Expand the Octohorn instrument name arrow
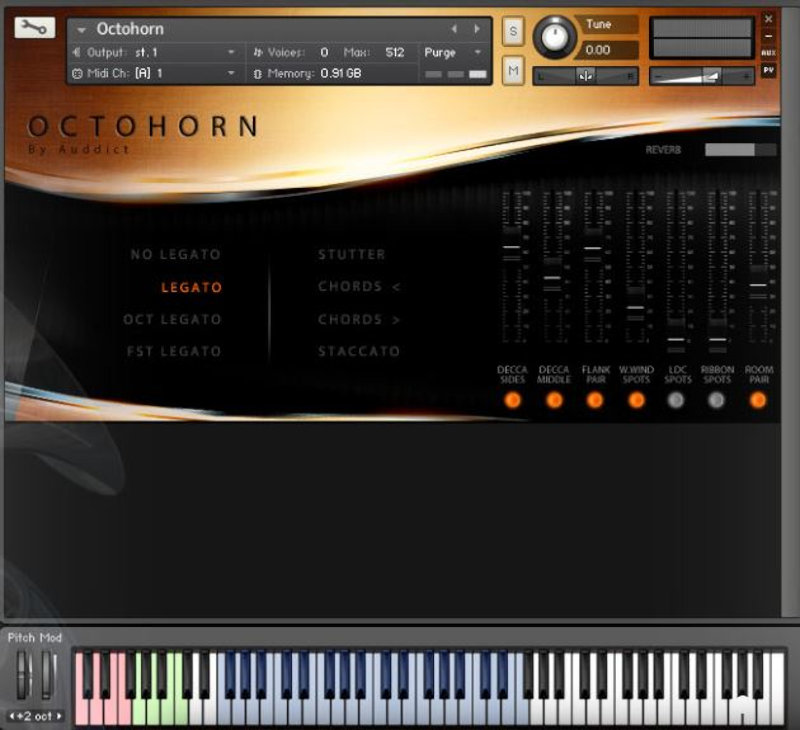The width and height of the screenshot is (800, 730). [x=81, y=30]
